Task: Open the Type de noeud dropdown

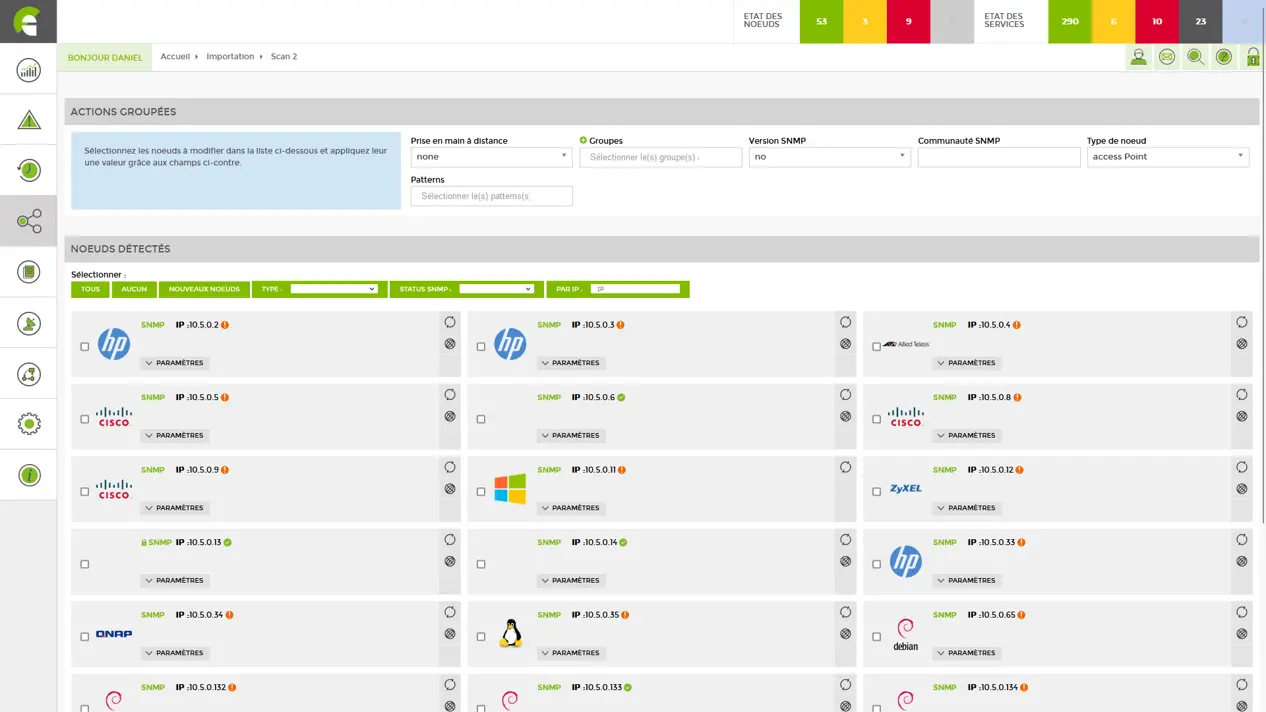Action: tap(1167, 157)
